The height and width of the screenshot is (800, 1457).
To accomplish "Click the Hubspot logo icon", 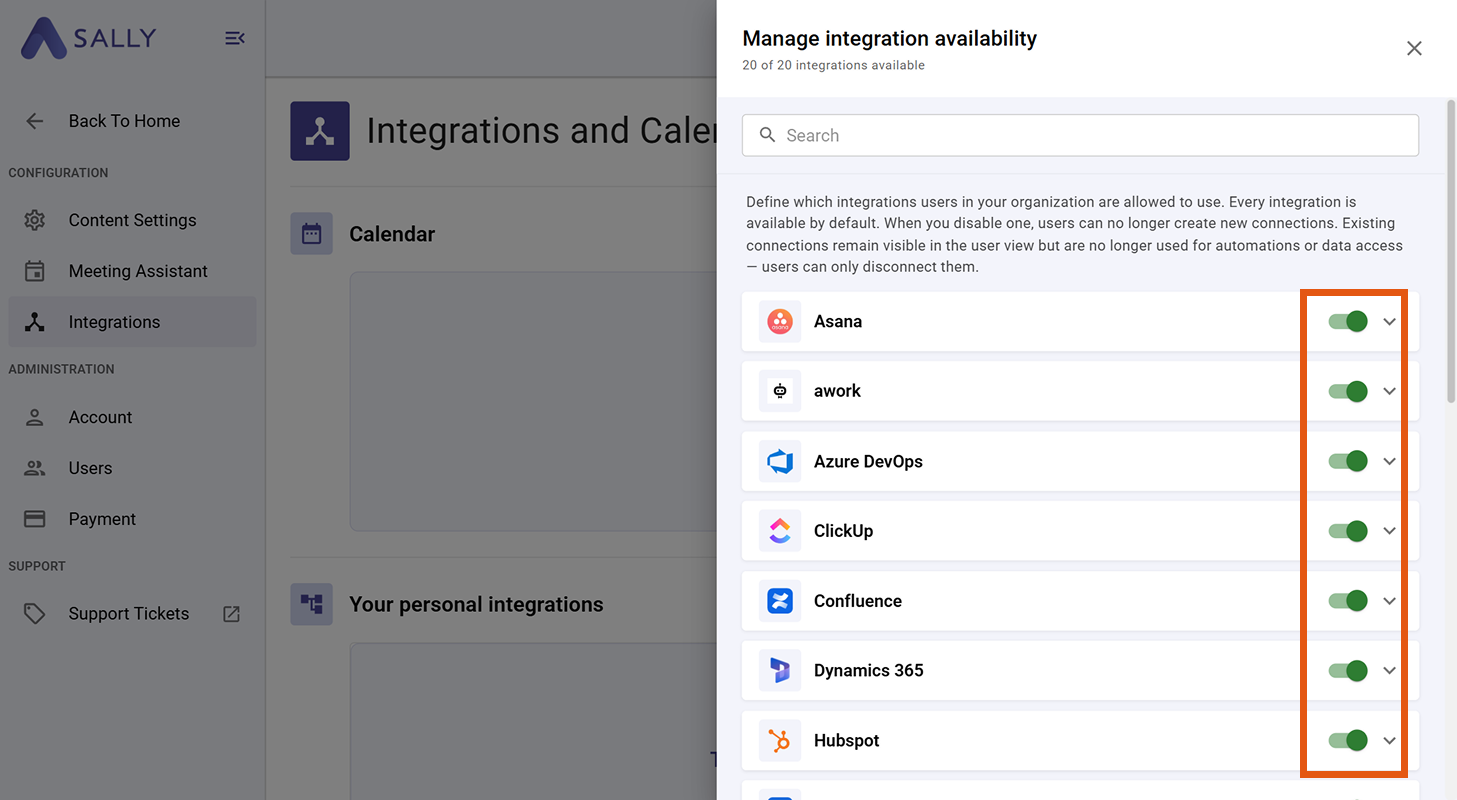I will tap(779, 741).
